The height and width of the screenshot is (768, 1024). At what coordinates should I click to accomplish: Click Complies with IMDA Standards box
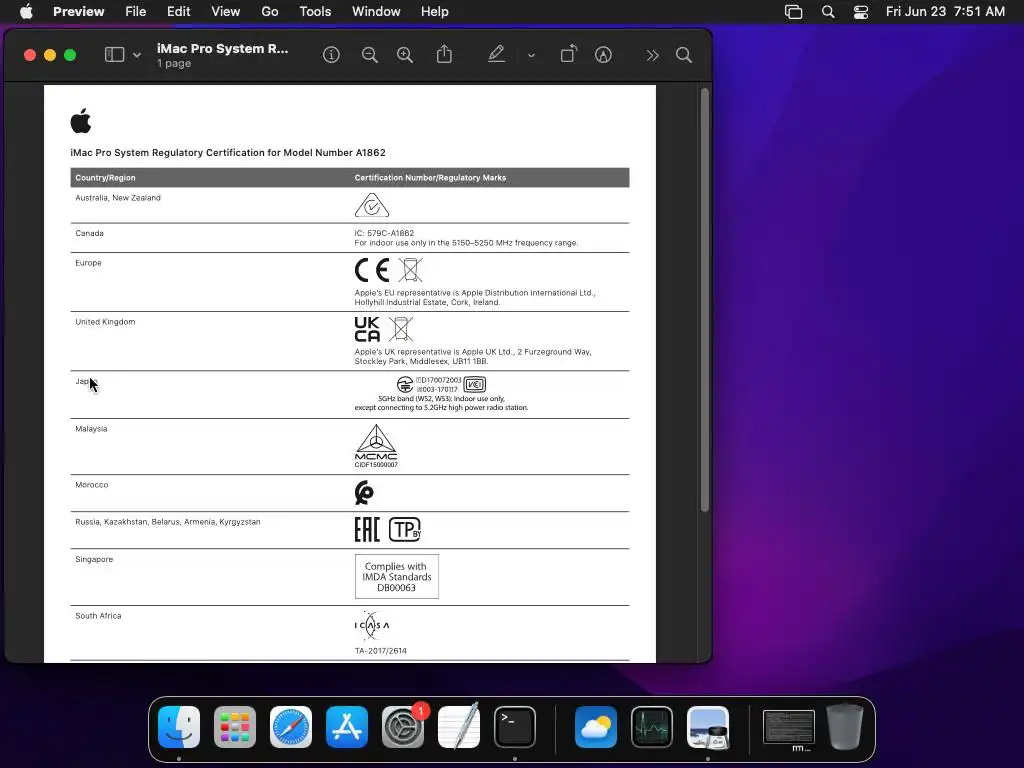point(396,577)
